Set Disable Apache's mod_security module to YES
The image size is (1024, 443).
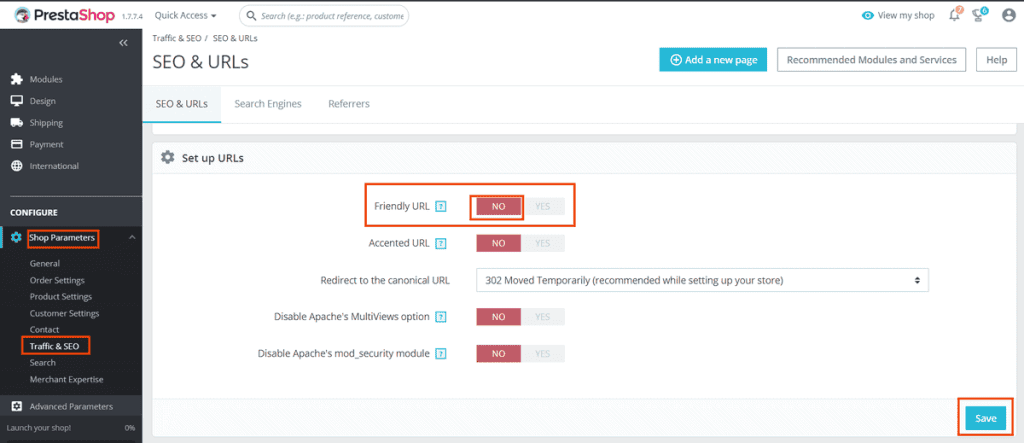pyautogui.click(x=543, y=353)
